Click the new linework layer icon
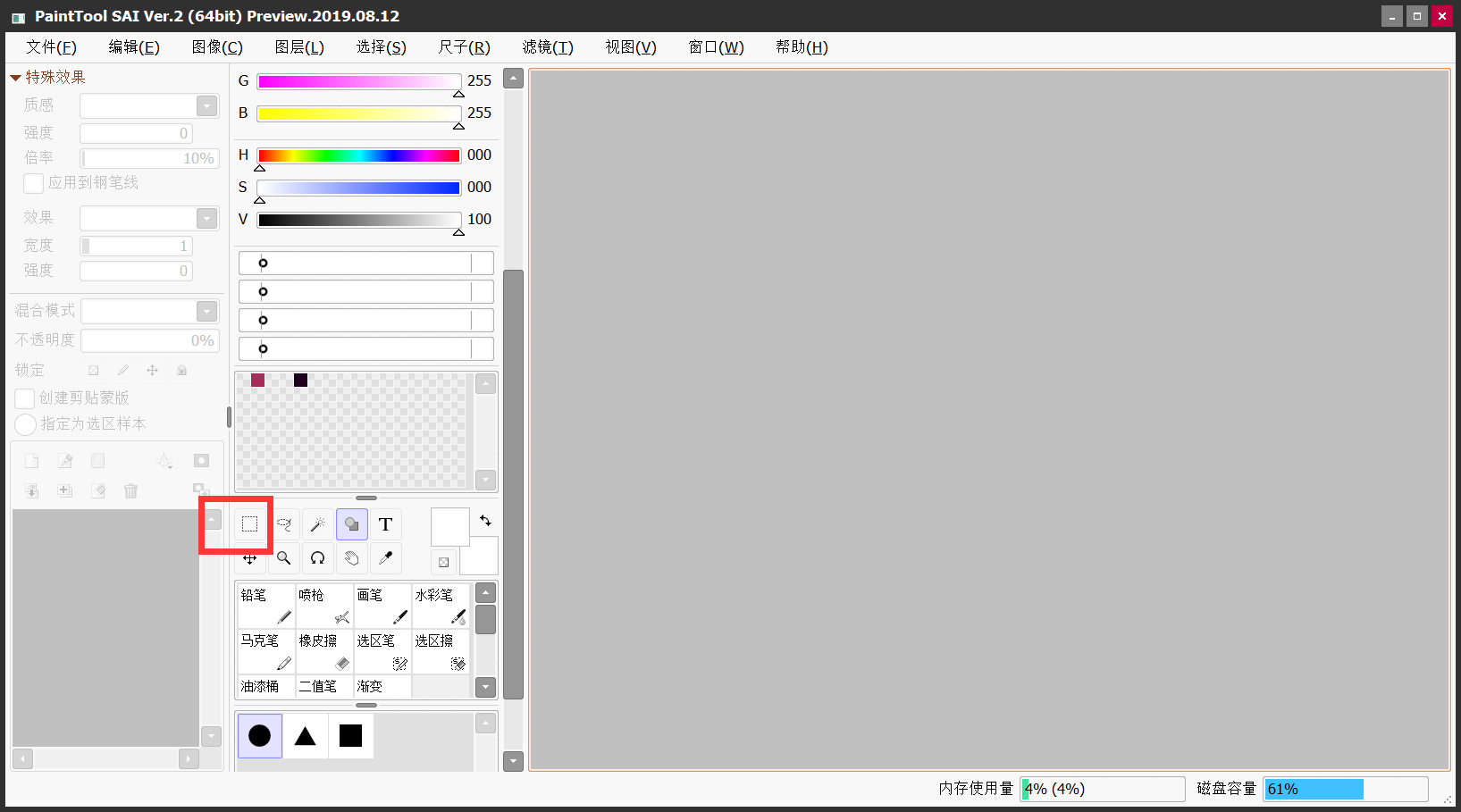 point(65,461)
